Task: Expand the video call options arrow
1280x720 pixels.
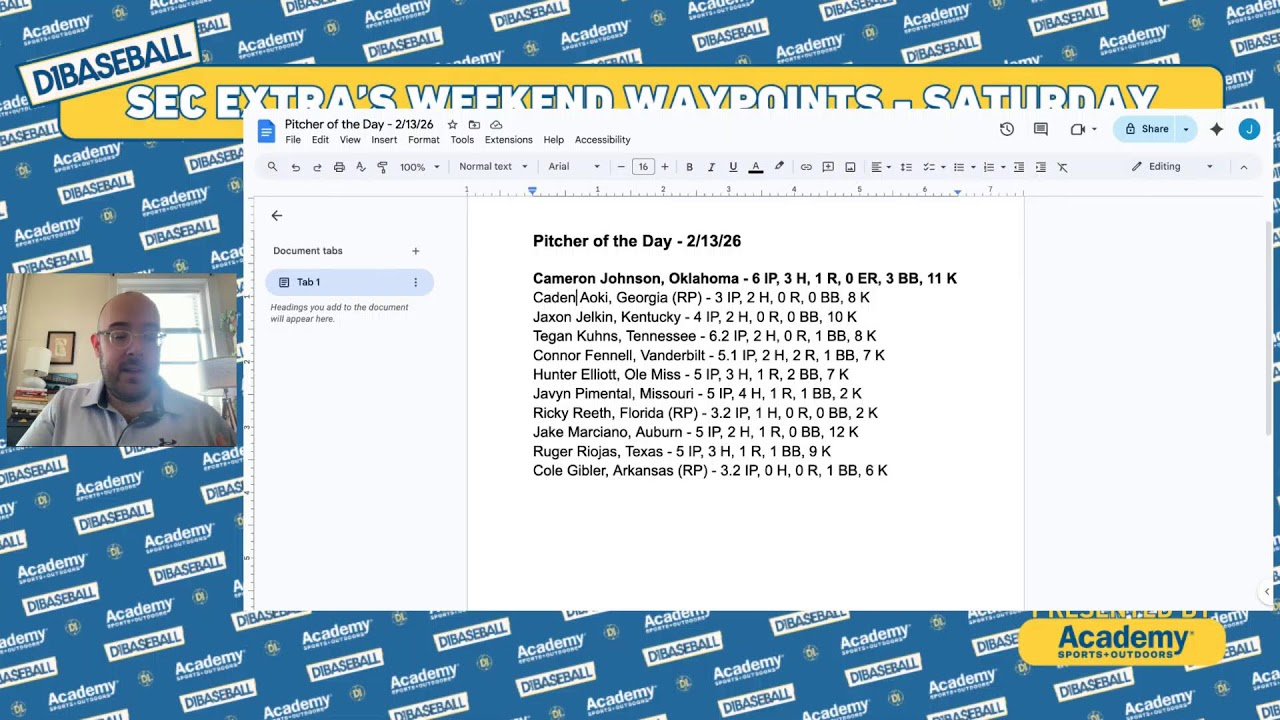Action: pyautogui.click(x=1094, y=129)
